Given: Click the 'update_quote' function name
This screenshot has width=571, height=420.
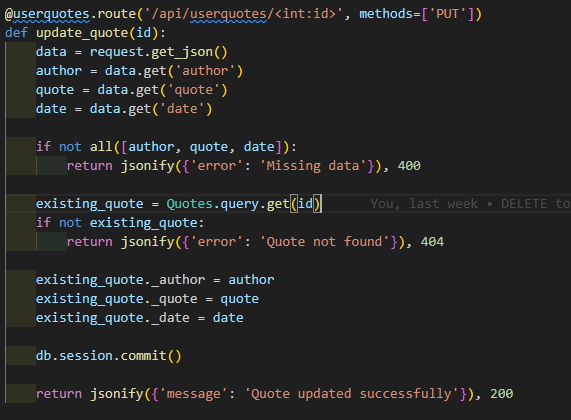Looking at the screenshot, I should tap(82, 33).
